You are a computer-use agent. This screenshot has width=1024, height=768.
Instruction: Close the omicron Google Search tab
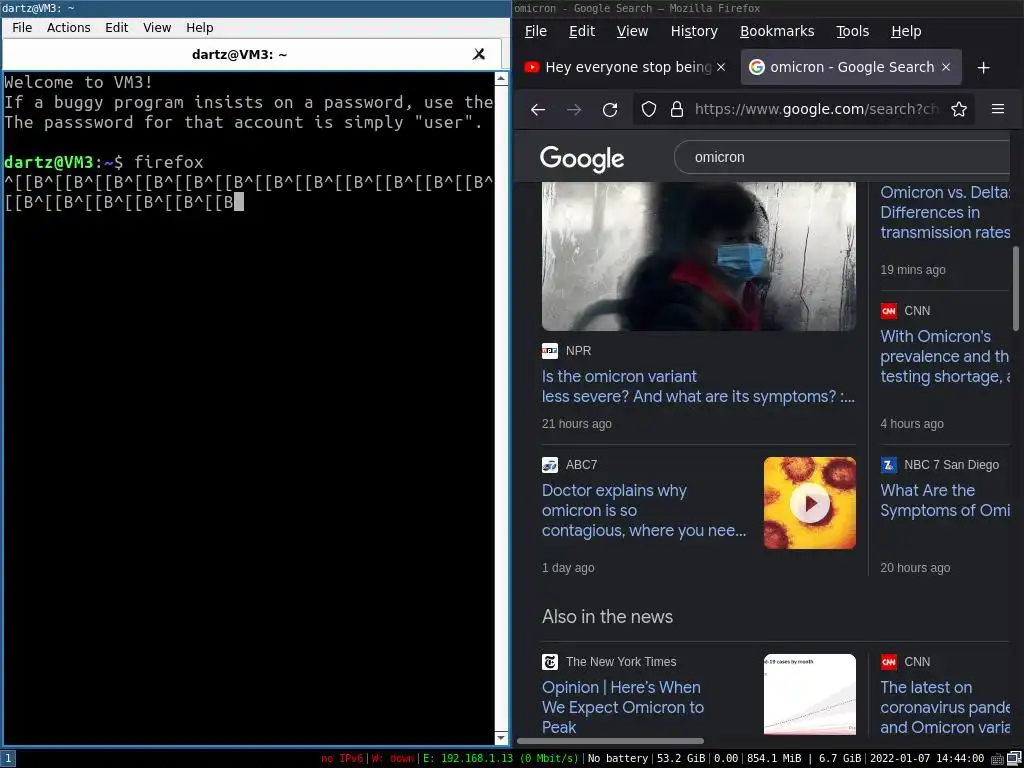[x=946, y=67]
